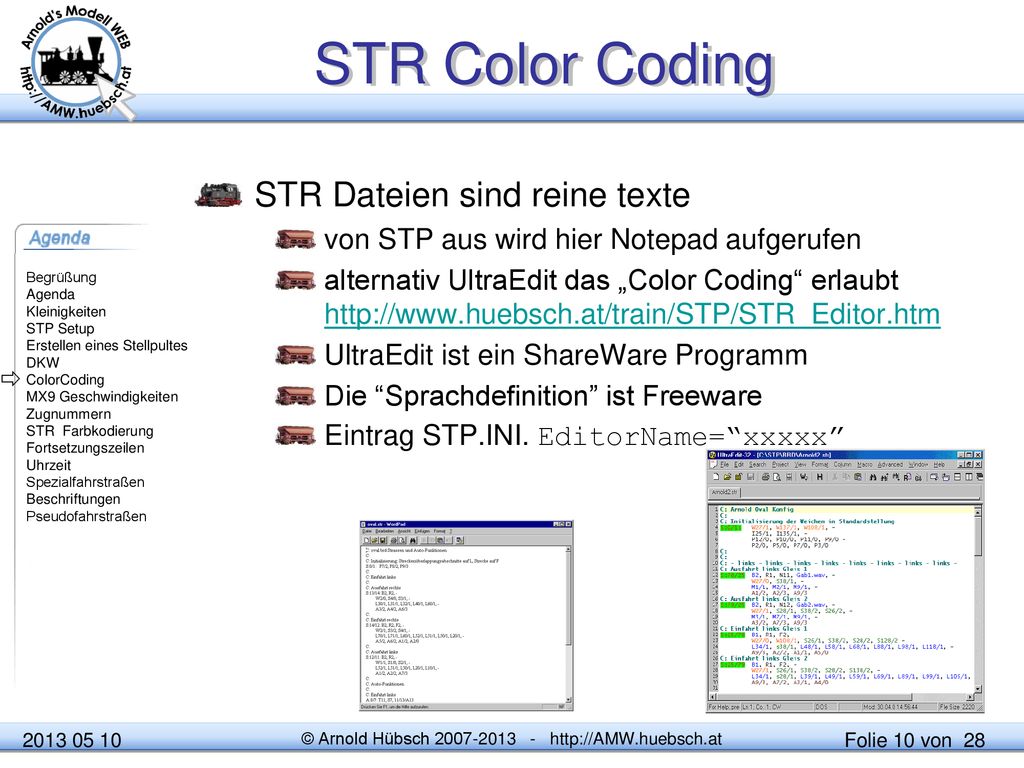Open the Search menu in UltraEdit
The image size is (1024, 768).
coord(758,464)
